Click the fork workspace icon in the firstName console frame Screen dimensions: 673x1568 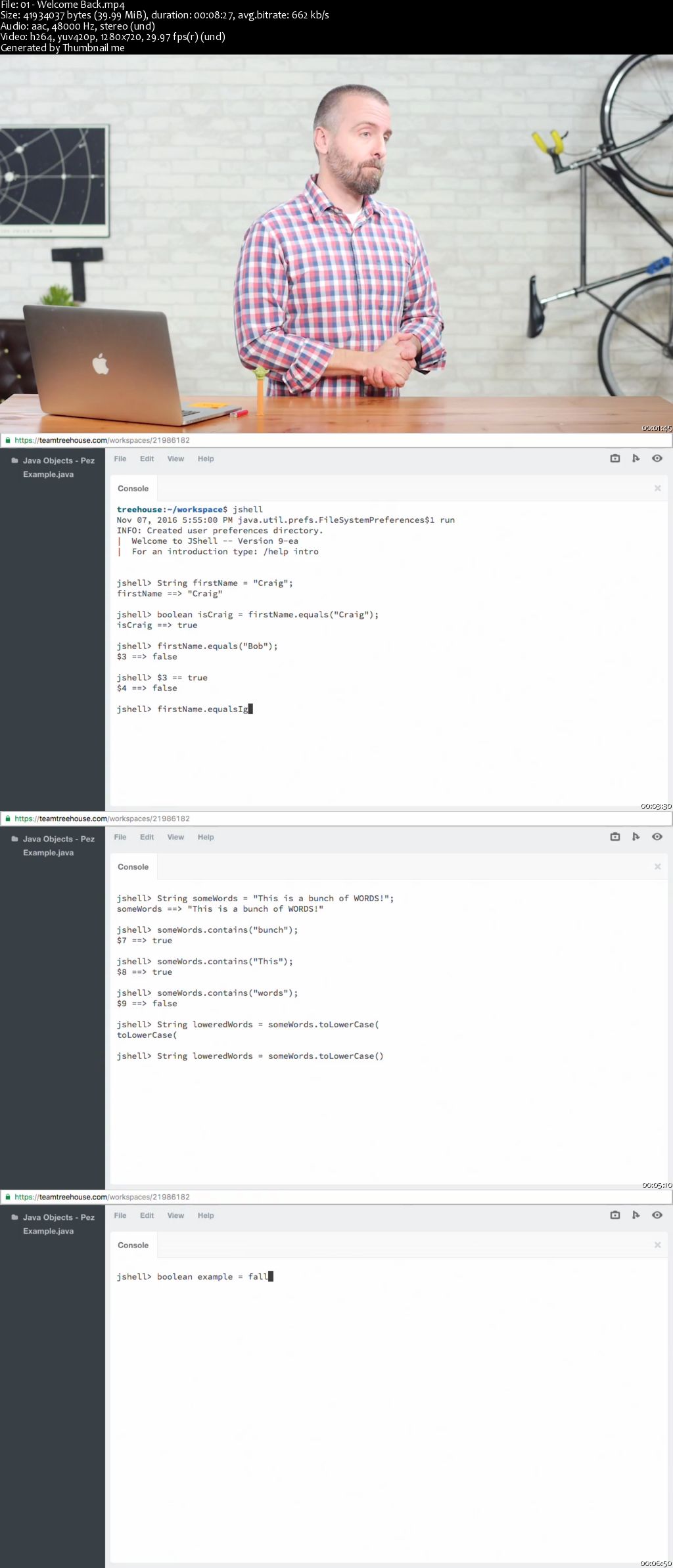(x=636, y=459)
